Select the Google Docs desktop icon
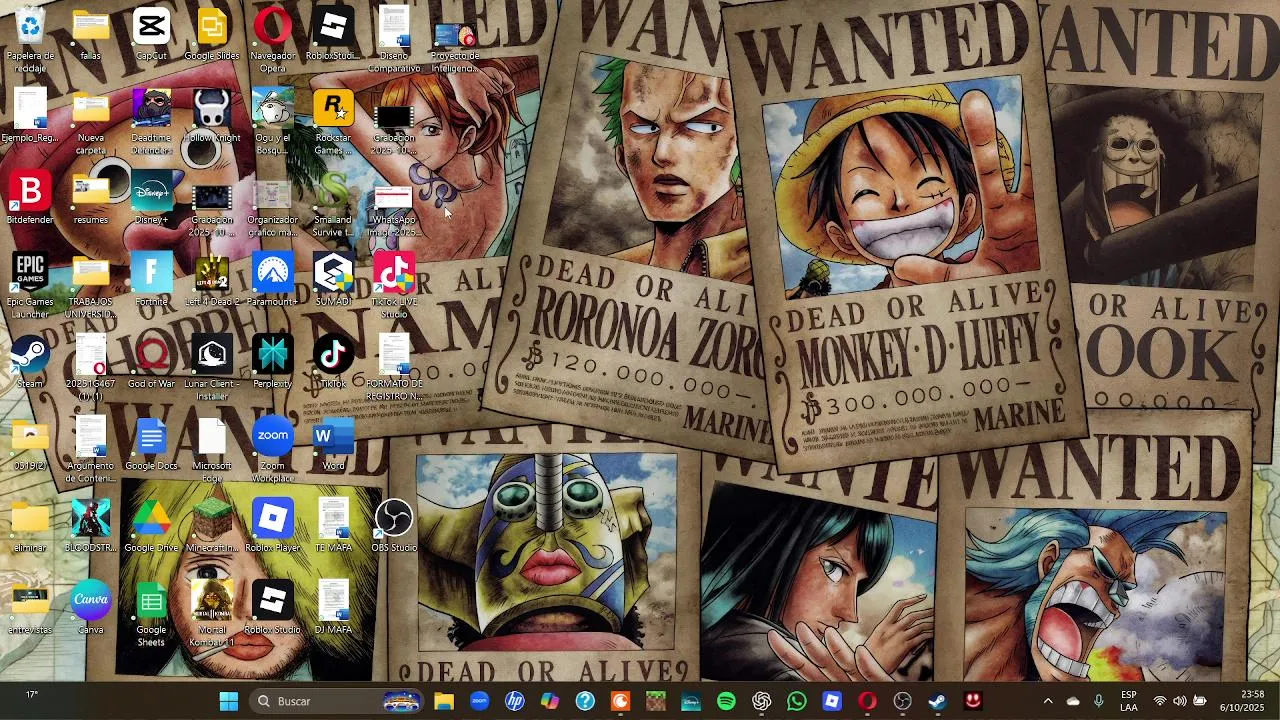The image size is (1280, 720). coord(151,445)
